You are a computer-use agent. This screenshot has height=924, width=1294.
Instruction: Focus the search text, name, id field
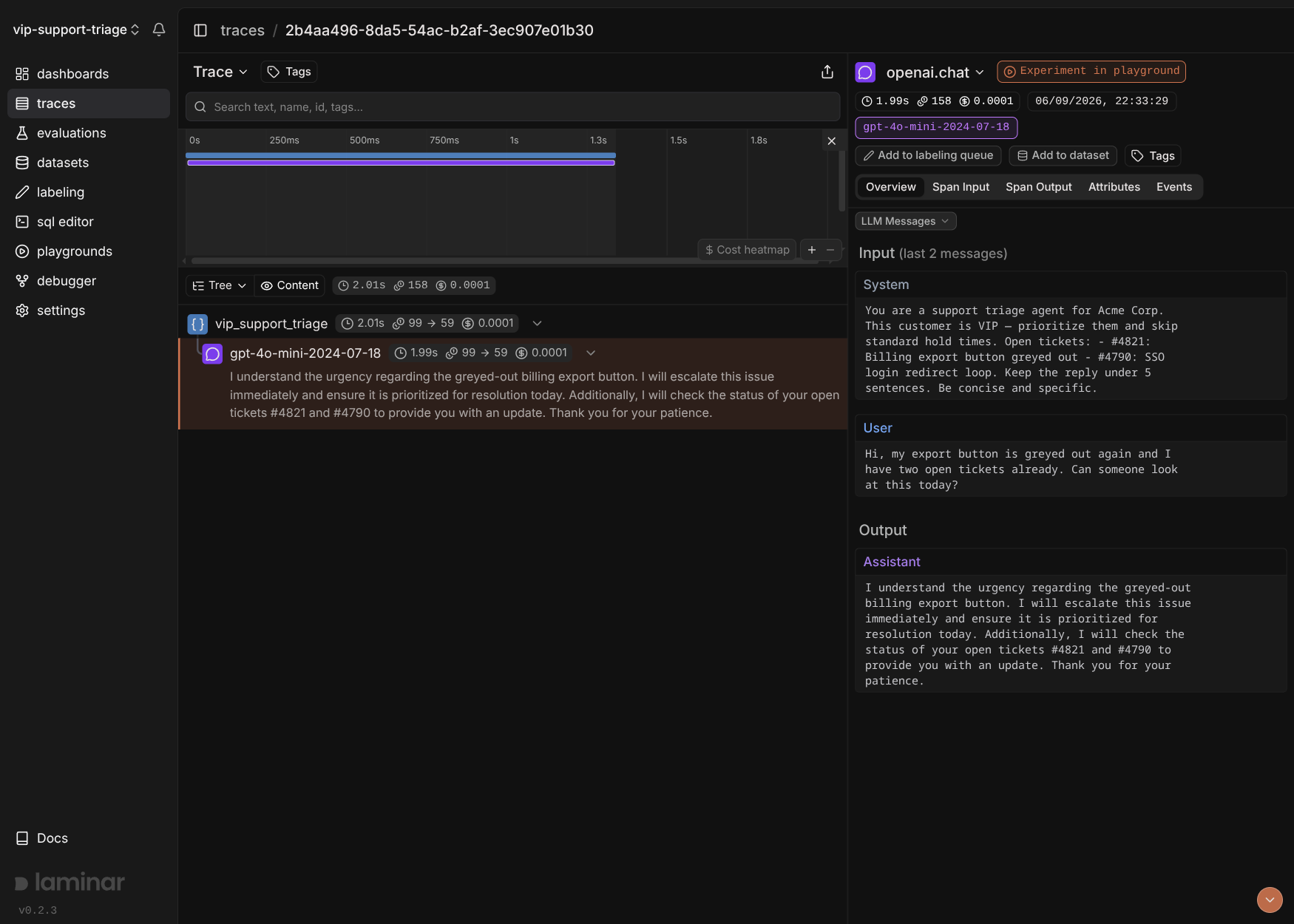tap(512, 107)
